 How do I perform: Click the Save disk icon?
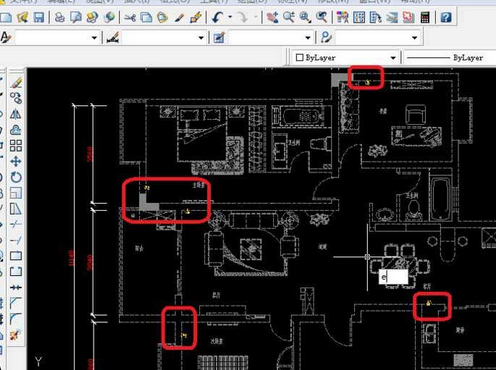39,17
